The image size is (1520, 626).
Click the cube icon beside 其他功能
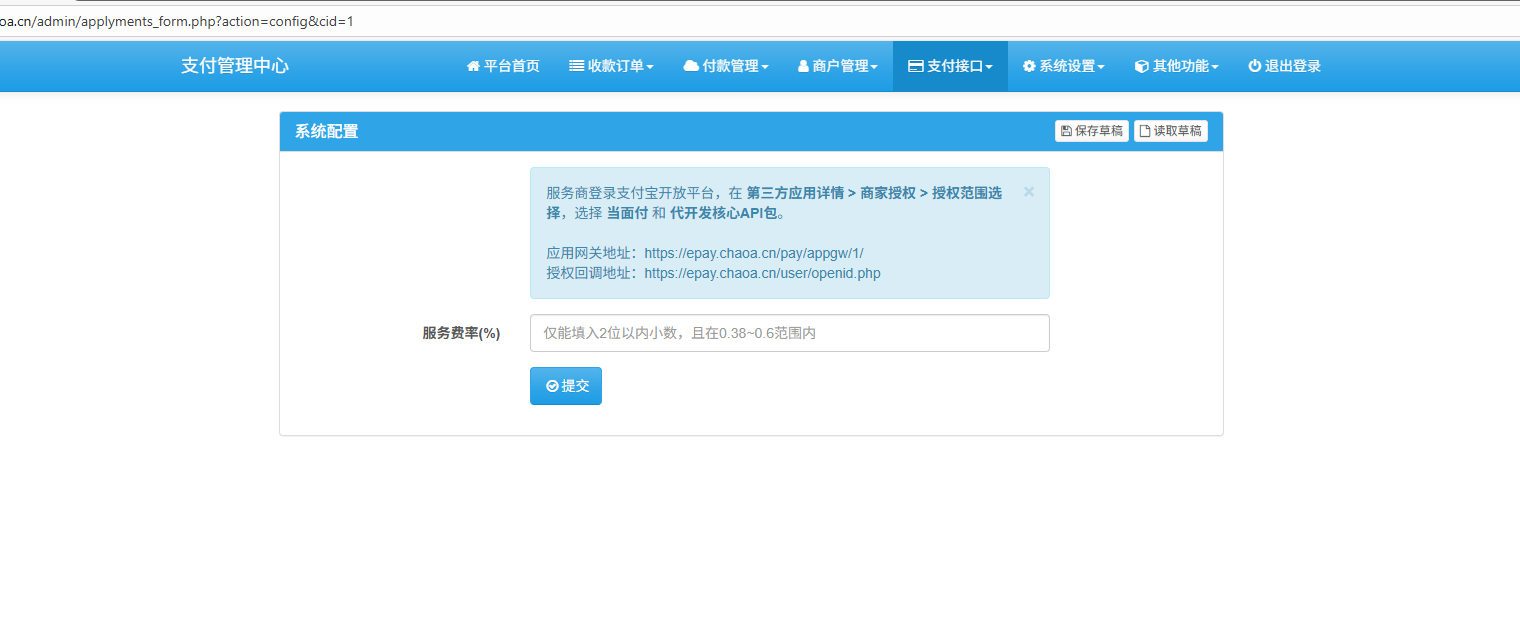[1141, 66]
